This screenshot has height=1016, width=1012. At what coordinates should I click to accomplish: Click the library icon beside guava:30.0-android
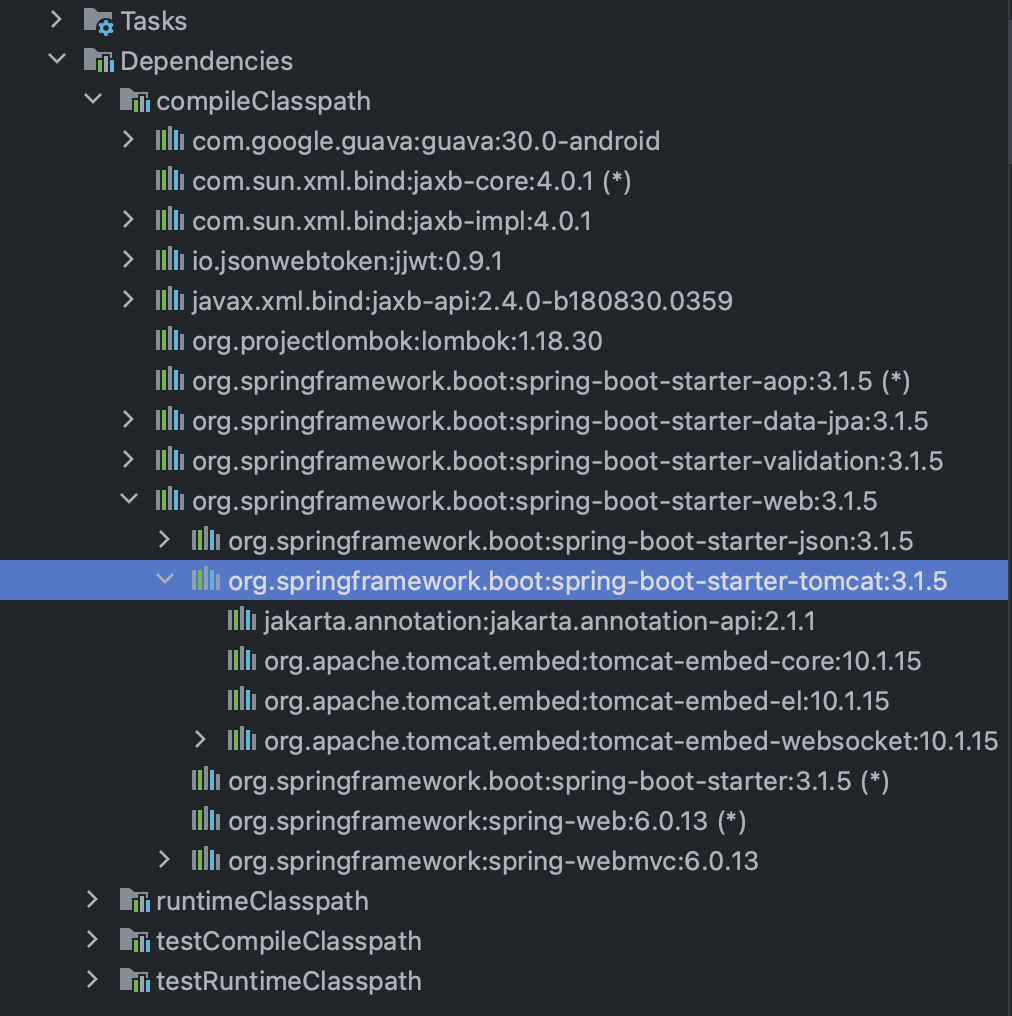tap(170, 140)
